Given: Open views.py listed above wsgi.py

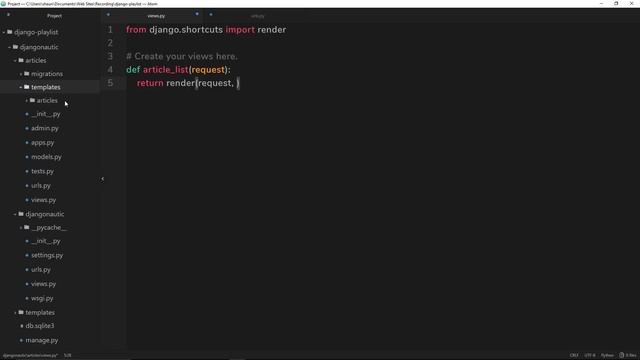Looking at the screenshot, I should [x=44, y=284].
